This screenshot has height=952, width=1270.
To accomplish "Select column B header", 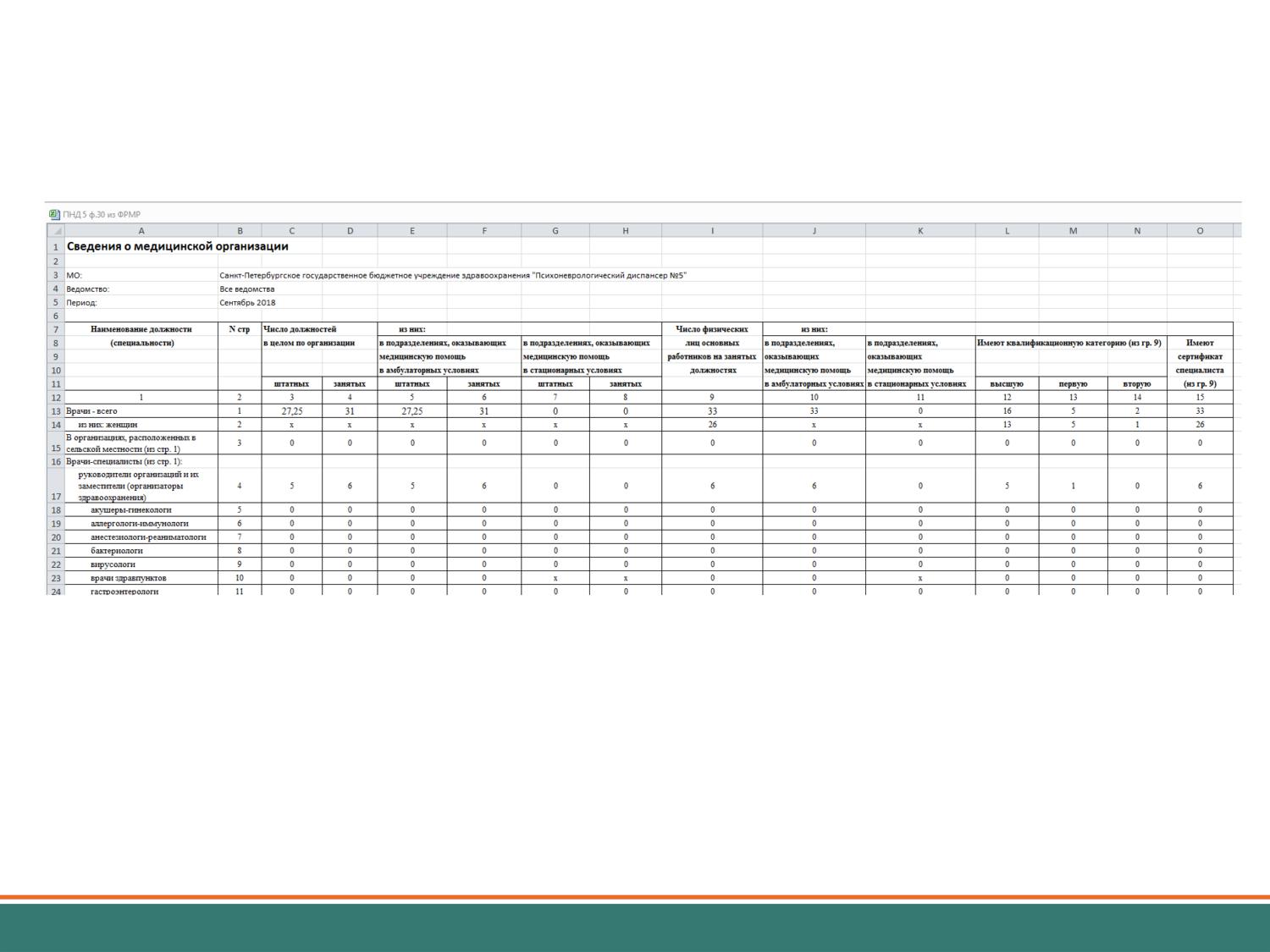I will click(240, 230).
